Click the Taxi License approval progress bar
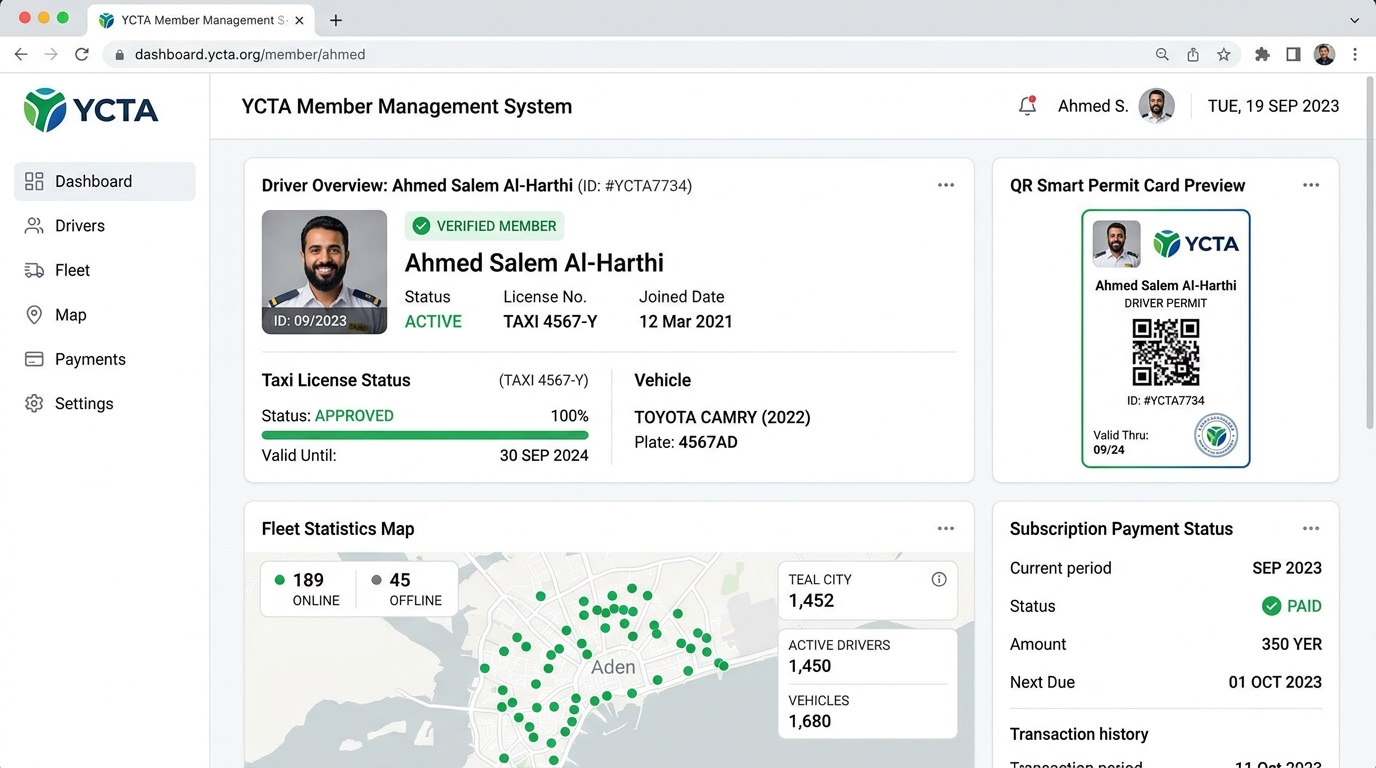 [425, 435]
